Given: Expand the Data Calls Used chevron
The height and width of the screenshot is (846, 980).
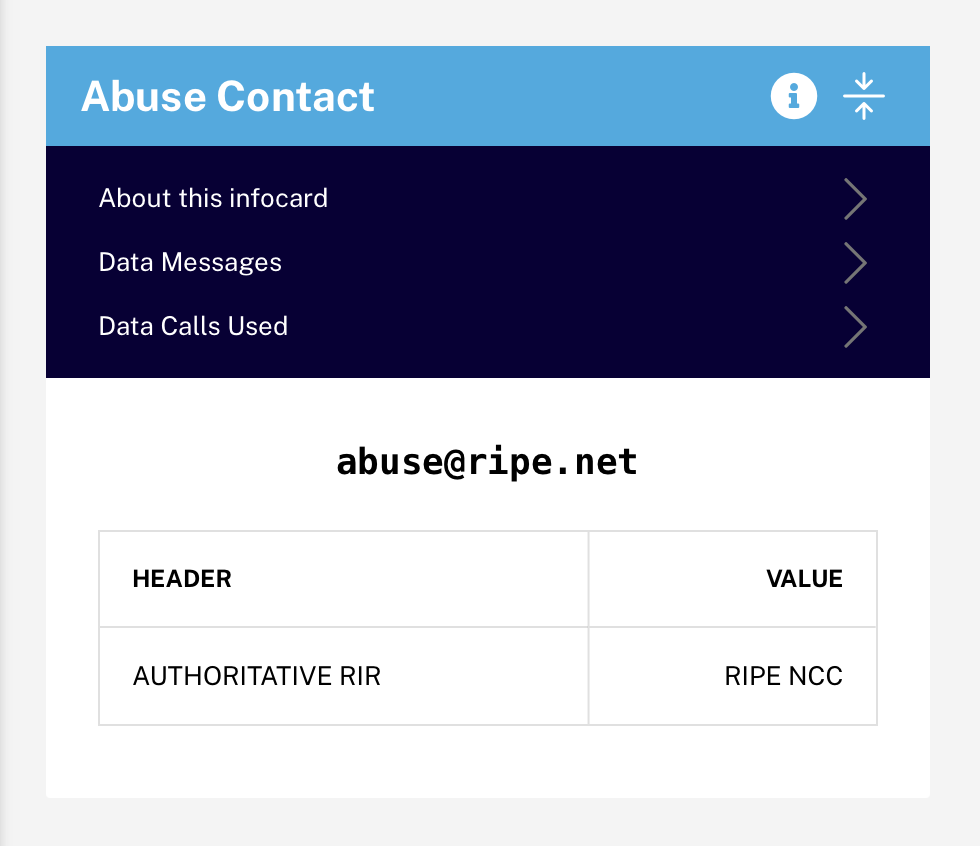Looking at the screenshot, I should click(x=855, y=327).
